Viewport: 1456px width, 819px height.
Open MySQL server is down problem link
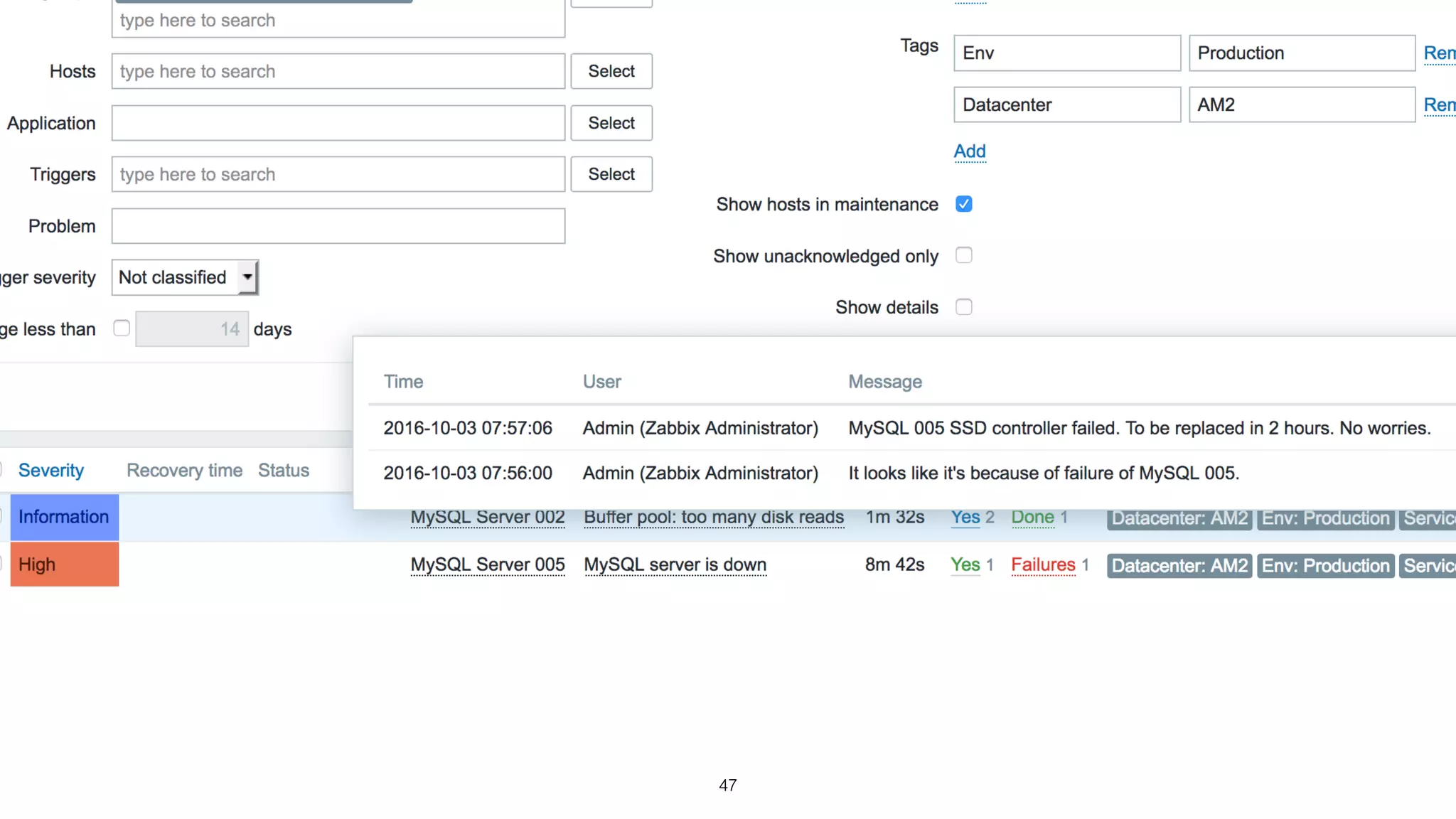pos(675,564)
